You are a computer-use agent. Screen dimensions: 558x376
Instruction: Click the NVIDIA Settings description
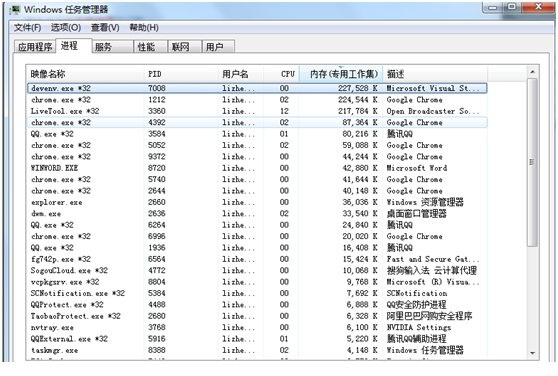point(418,327)
